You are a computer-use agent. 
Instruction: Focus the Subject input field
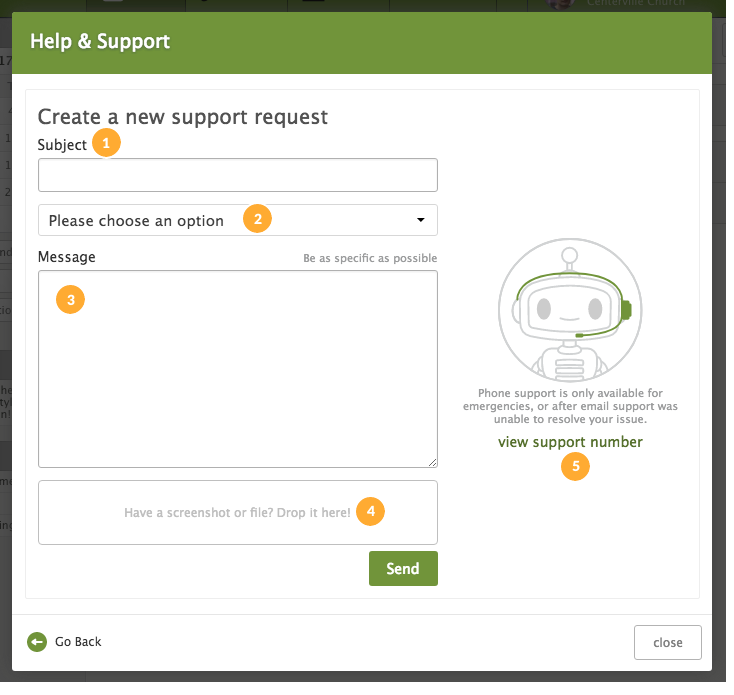(238, 175)
